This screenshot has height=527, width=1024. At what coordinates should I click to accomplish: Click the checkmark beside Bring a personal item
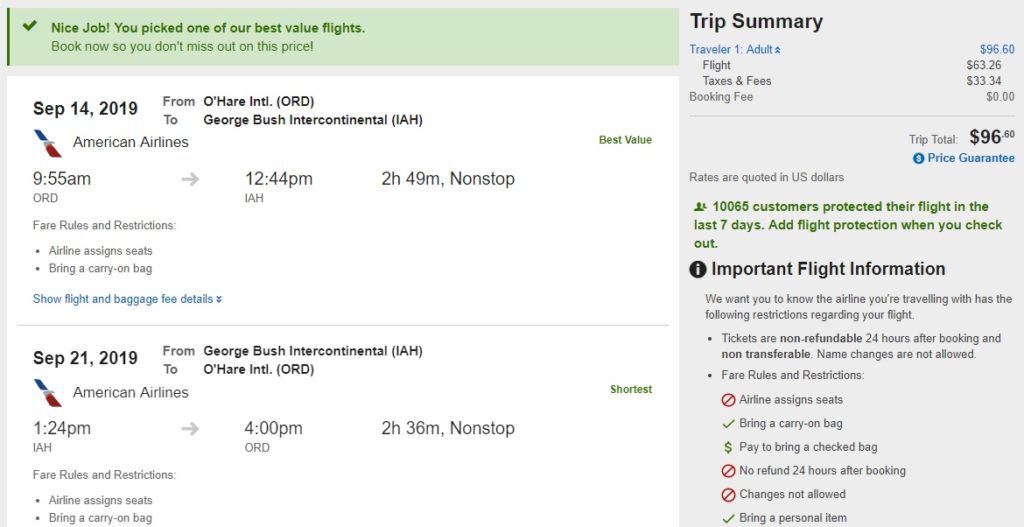pos(728,518)
